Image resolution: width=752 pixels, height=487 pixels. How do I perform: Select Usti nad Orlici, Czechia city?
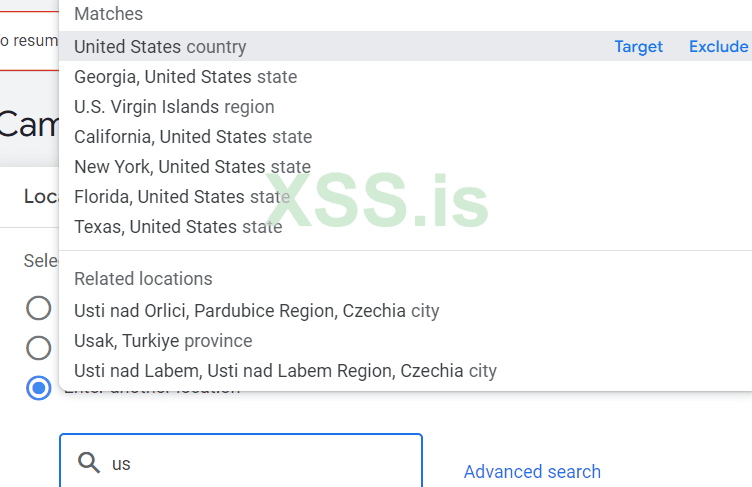pos(256,311)
